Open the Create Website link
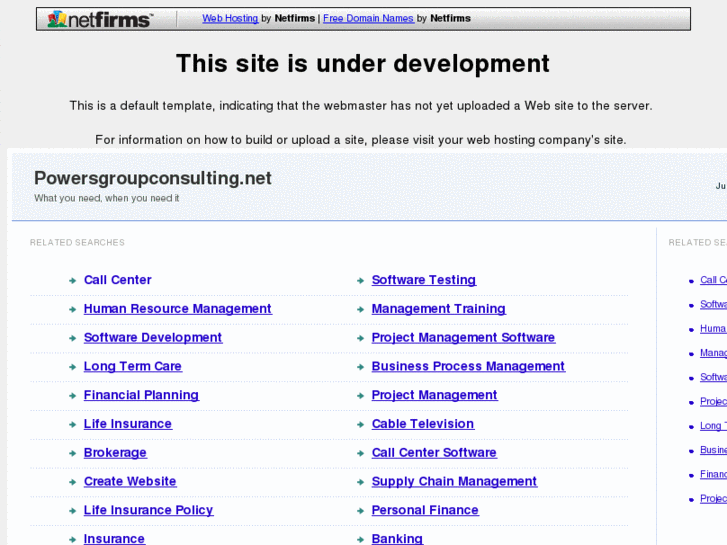Image resolution: width=727 pixels, height=545 pixels. pos(130,481)
